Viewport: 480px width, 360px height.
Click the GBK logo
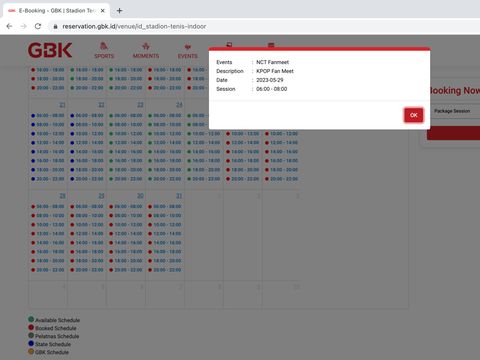pyautogui.click(x=50, y=50)
